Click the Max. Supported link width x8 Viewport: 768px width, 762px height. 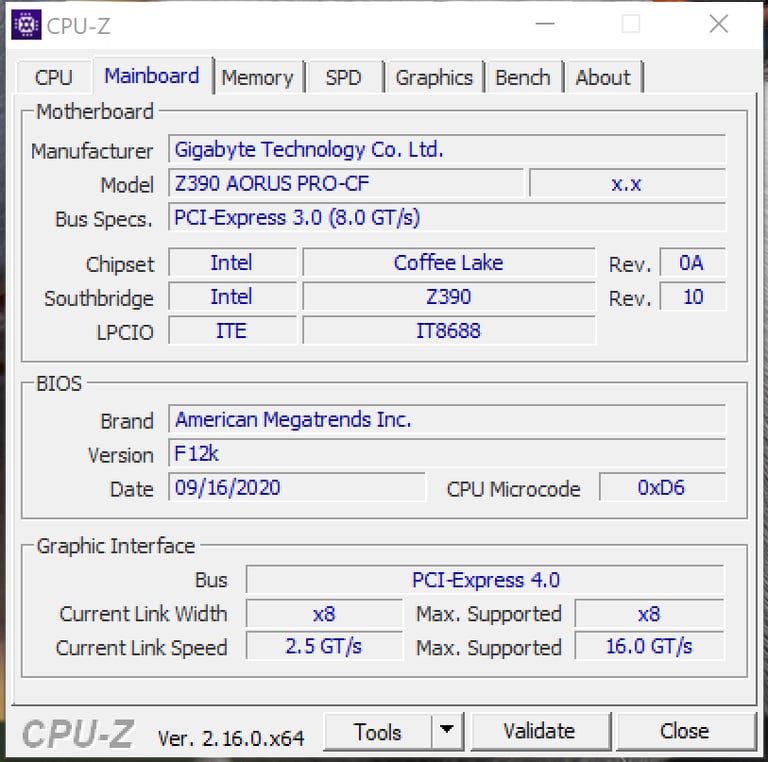(649, 613)
